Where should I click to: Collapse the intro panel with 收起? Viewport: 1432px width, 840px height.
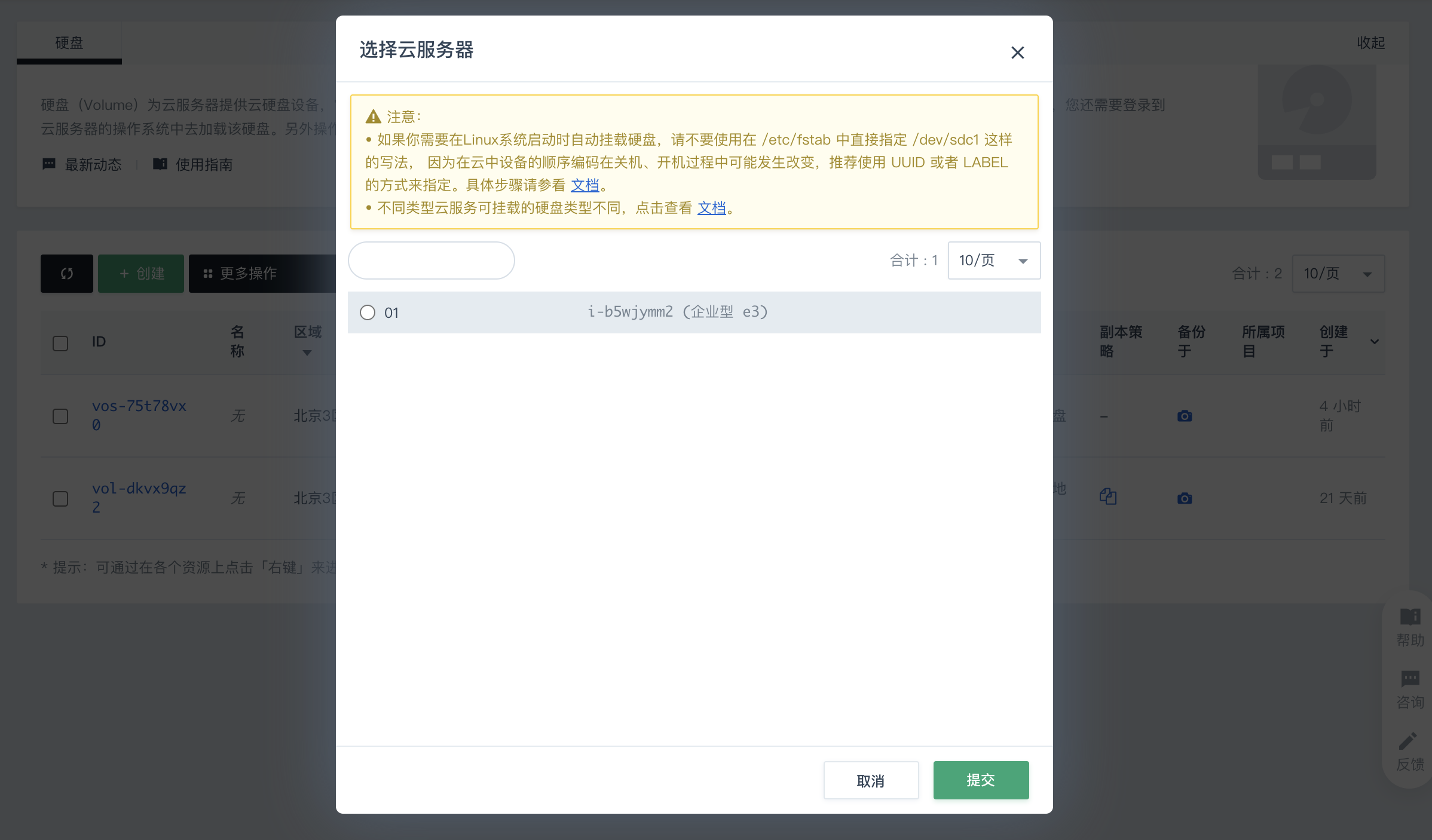coord(1371,43)
